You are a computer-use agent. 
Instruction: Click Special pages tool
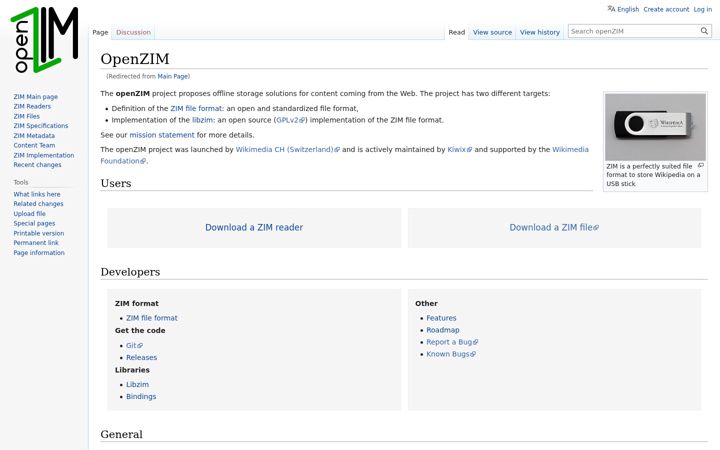(34, 224)
